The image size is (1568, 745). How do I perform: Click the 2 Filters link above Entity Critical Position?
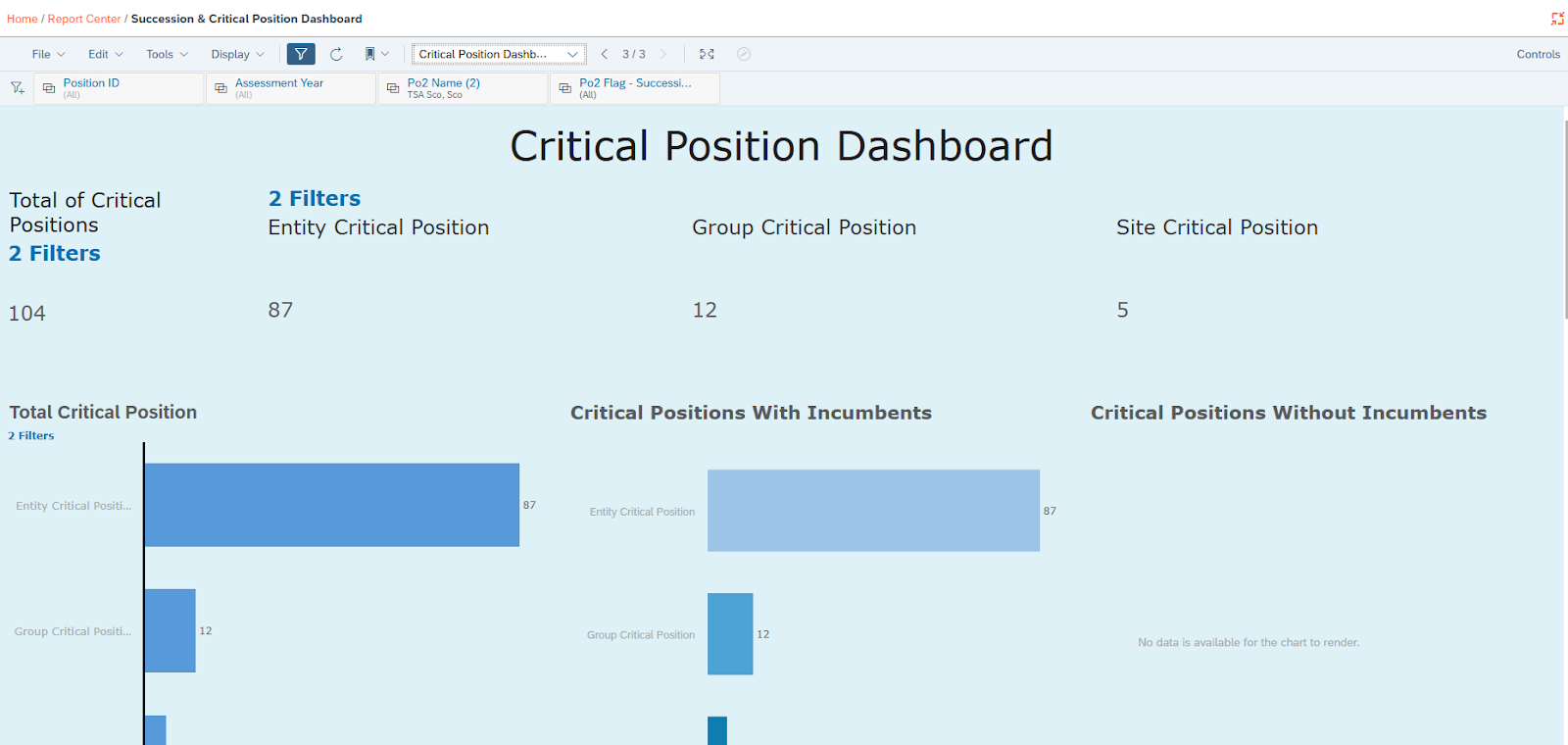tap(315, 199)
